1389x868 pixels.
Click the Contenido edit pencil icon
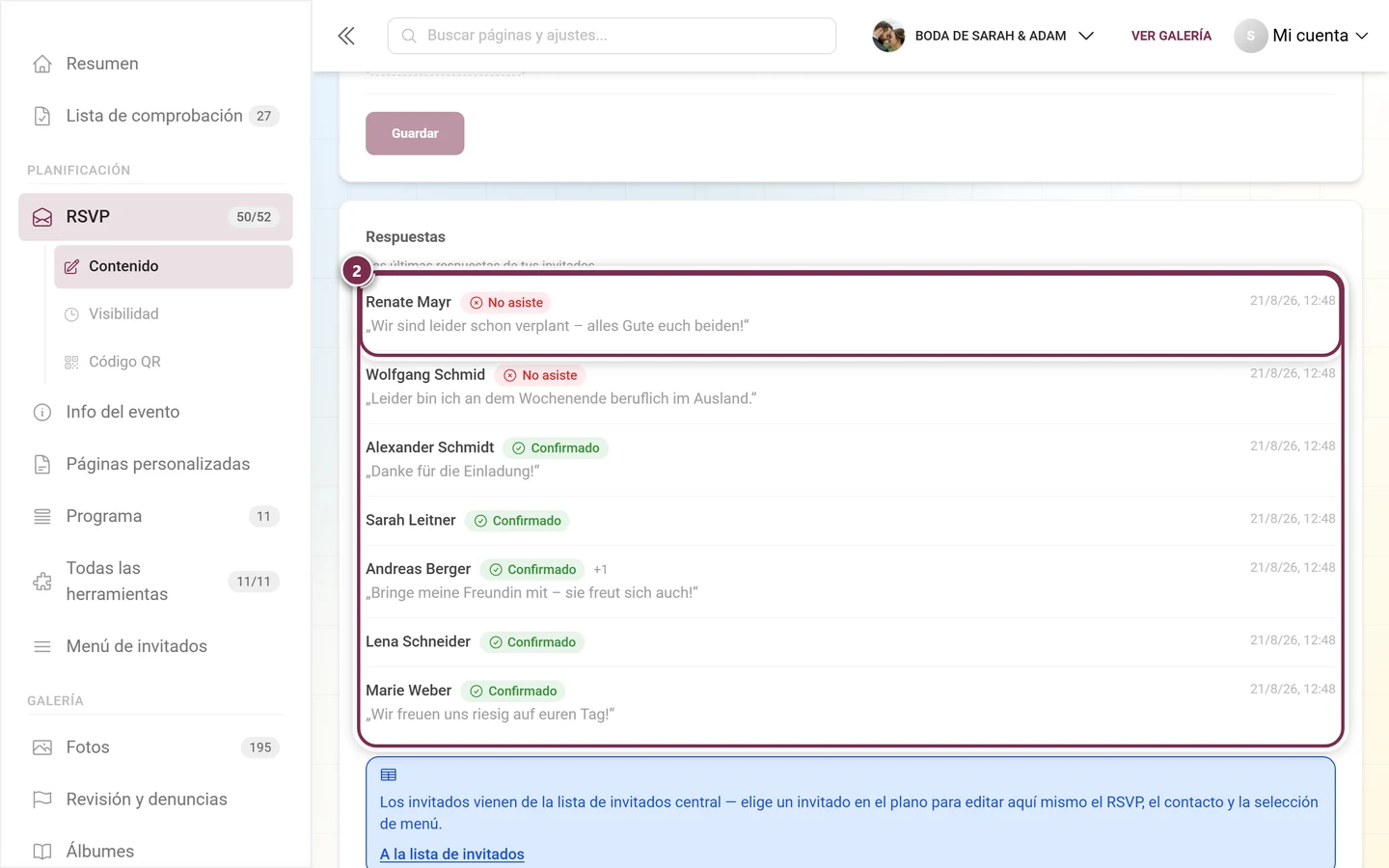click(x=71, y=267)
